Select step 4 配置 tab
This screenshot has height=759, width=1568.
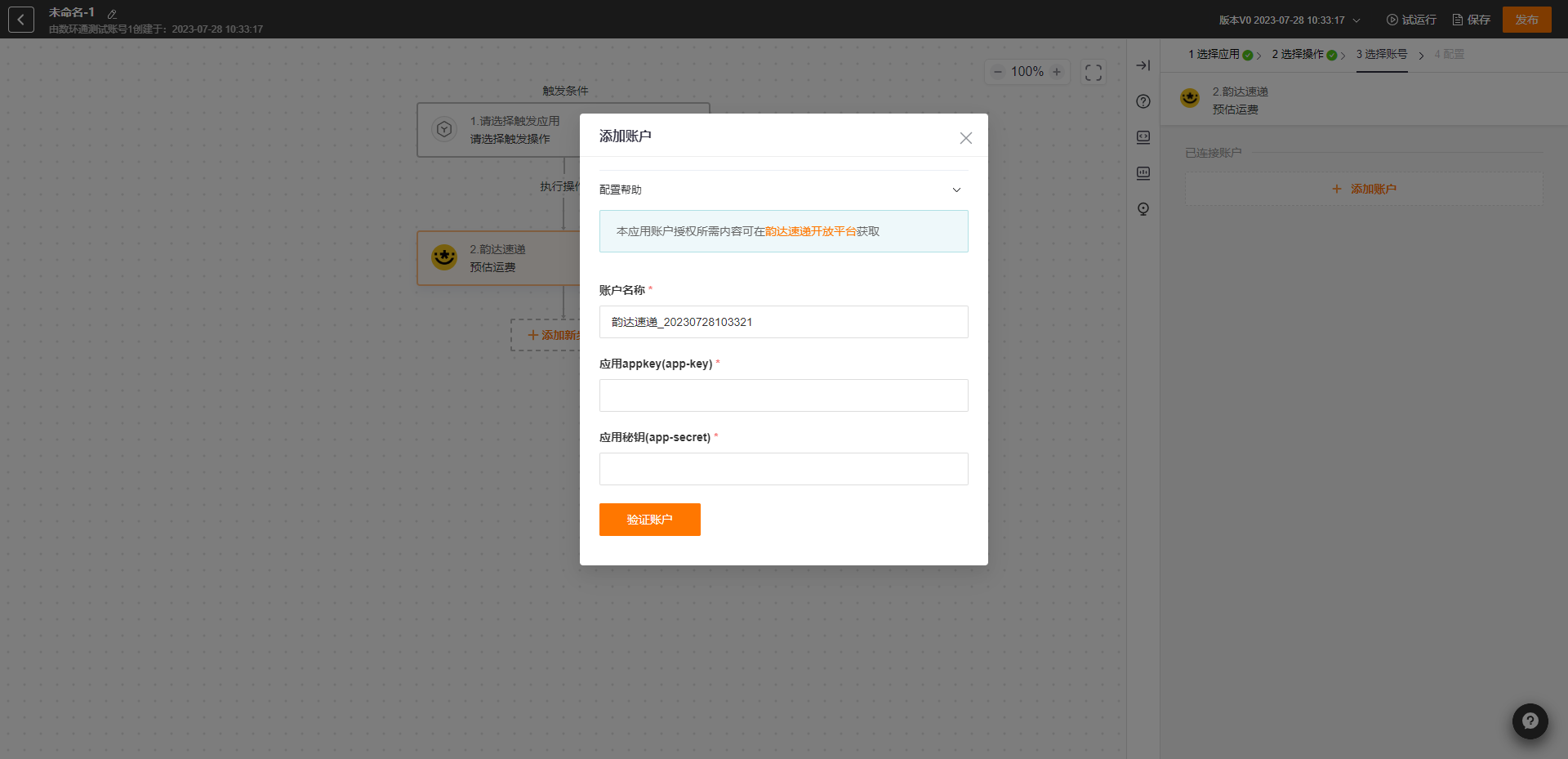[1450, 54]
